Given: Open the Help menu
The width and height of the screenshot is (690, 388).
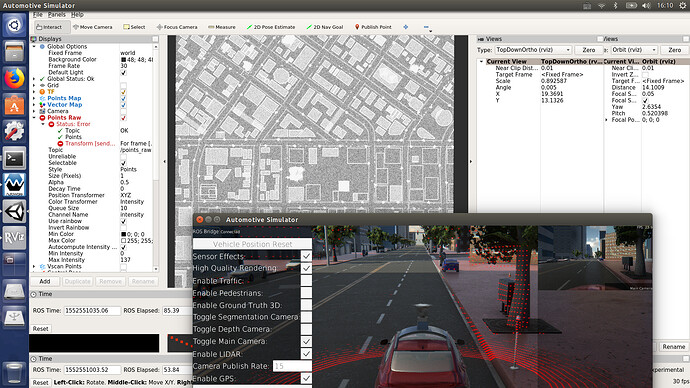Looking at the screenshot, I should tap(77, 15).
